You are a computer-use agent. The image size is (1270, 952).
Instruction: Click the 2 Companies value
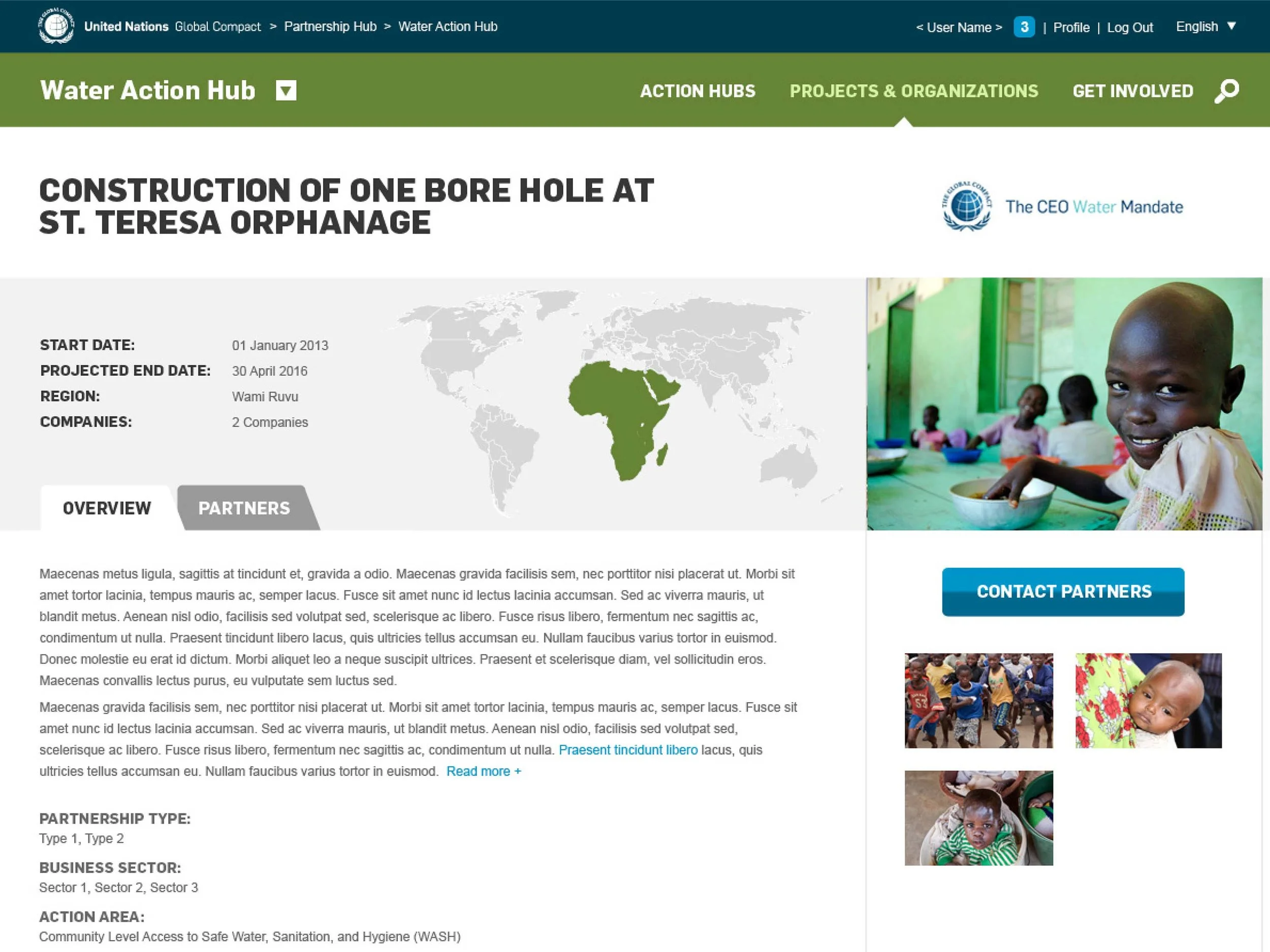pos(270,422)
